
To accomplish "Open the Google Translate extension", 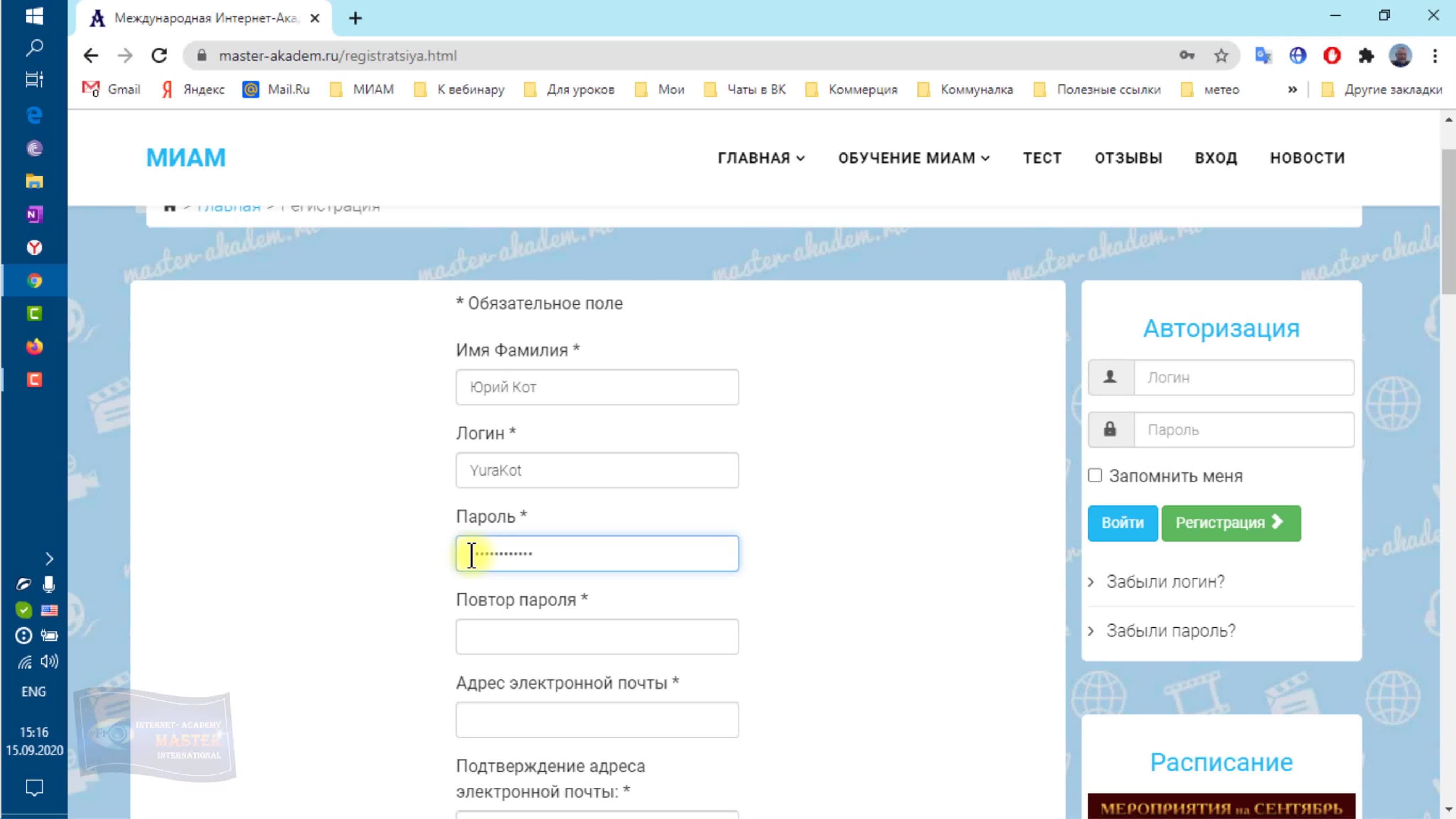I will pos(1263,55).
